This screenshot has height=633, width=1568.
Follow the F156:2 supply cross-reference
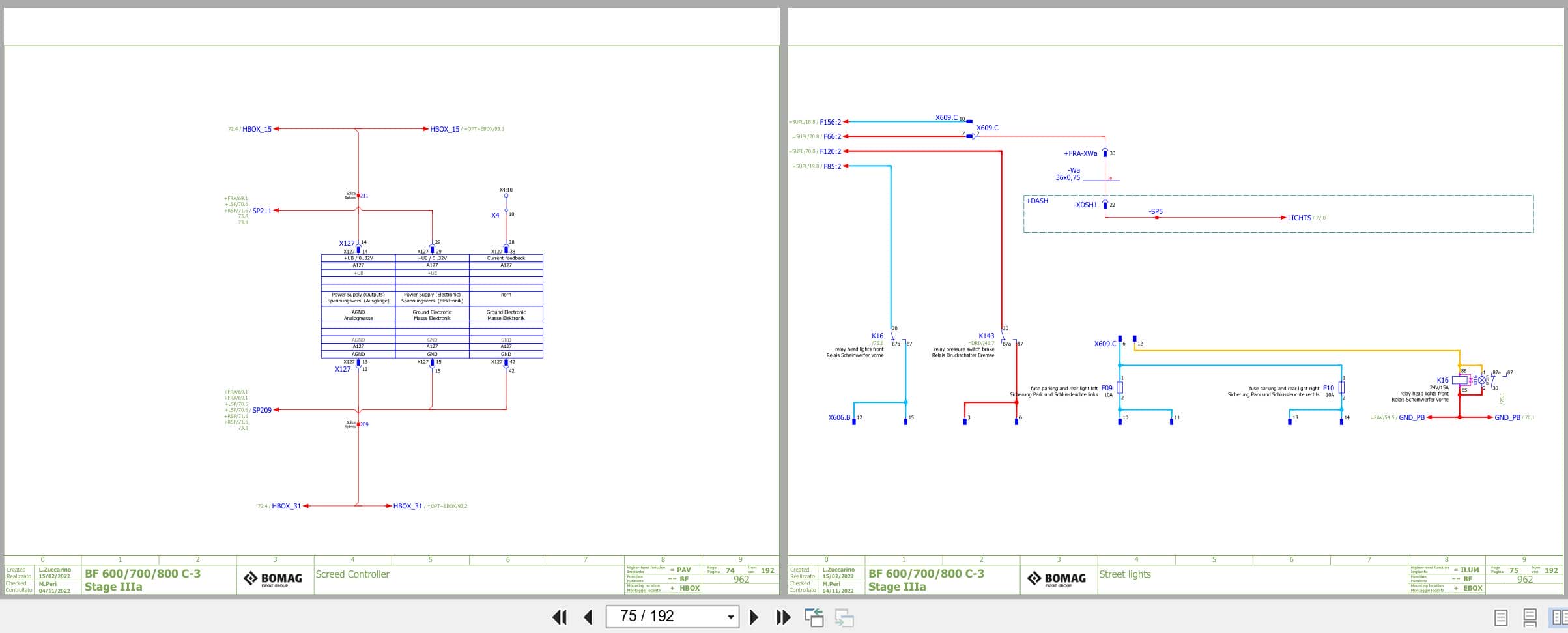[830, 121]
